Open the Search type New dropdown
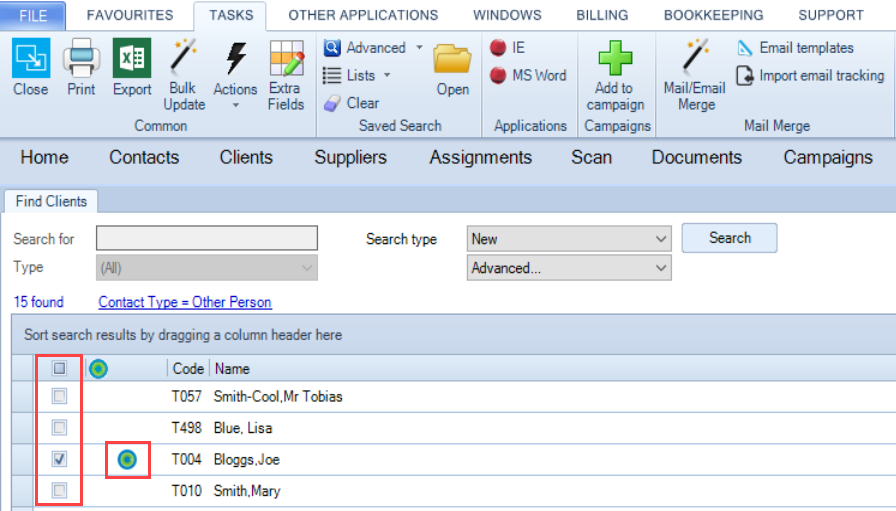The image size is (896, 511). click(x=569, y=238)
